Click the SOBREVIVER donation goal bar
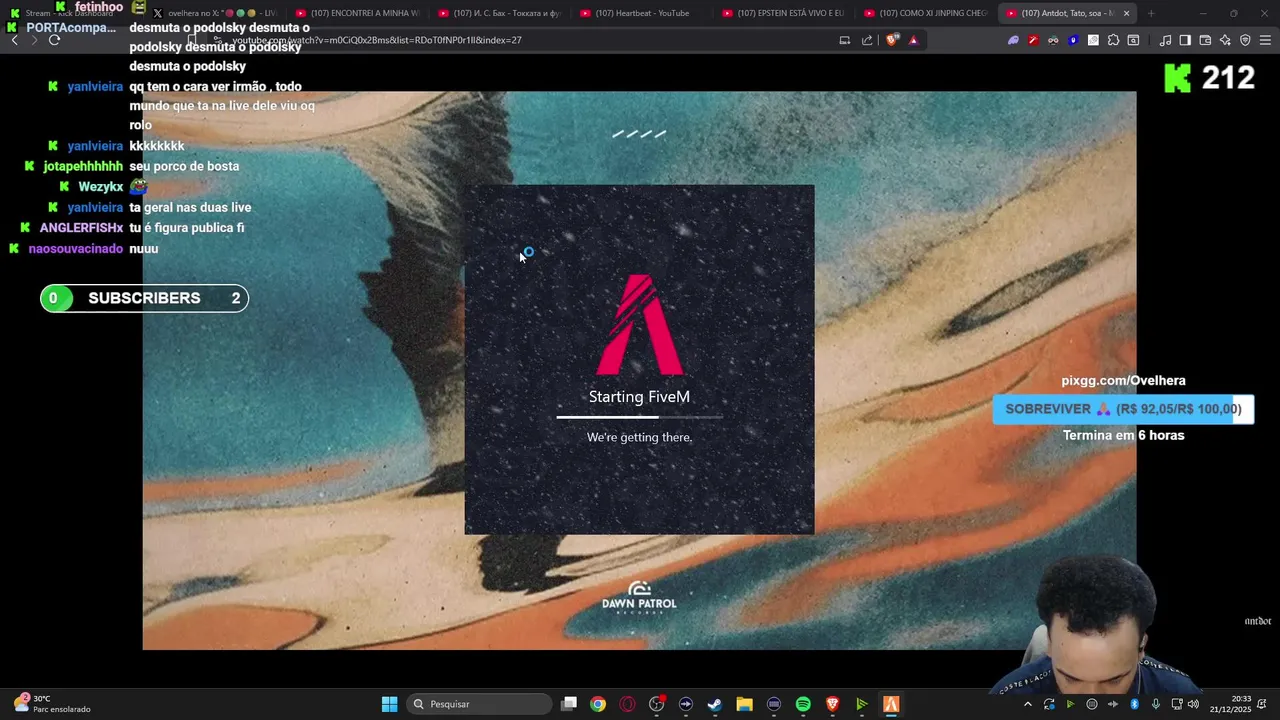The width and height of the screenshot is (1280, 720). point(1123,409)
